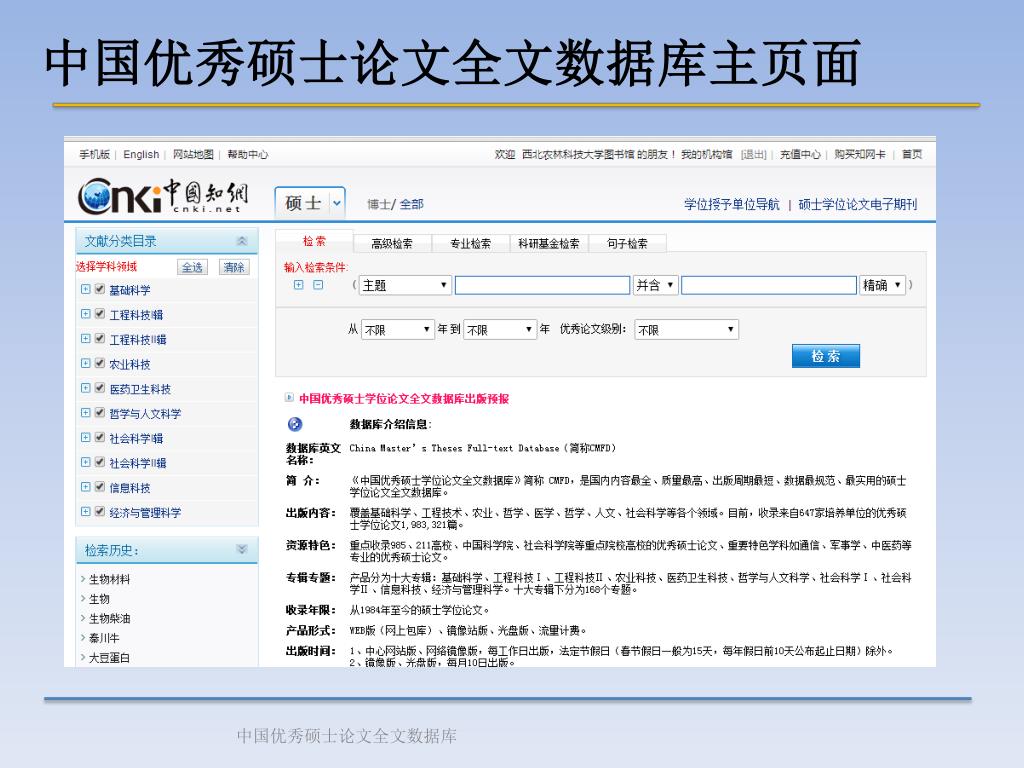Expand the 检索历史 panel arrow icon

click(242, 549)
